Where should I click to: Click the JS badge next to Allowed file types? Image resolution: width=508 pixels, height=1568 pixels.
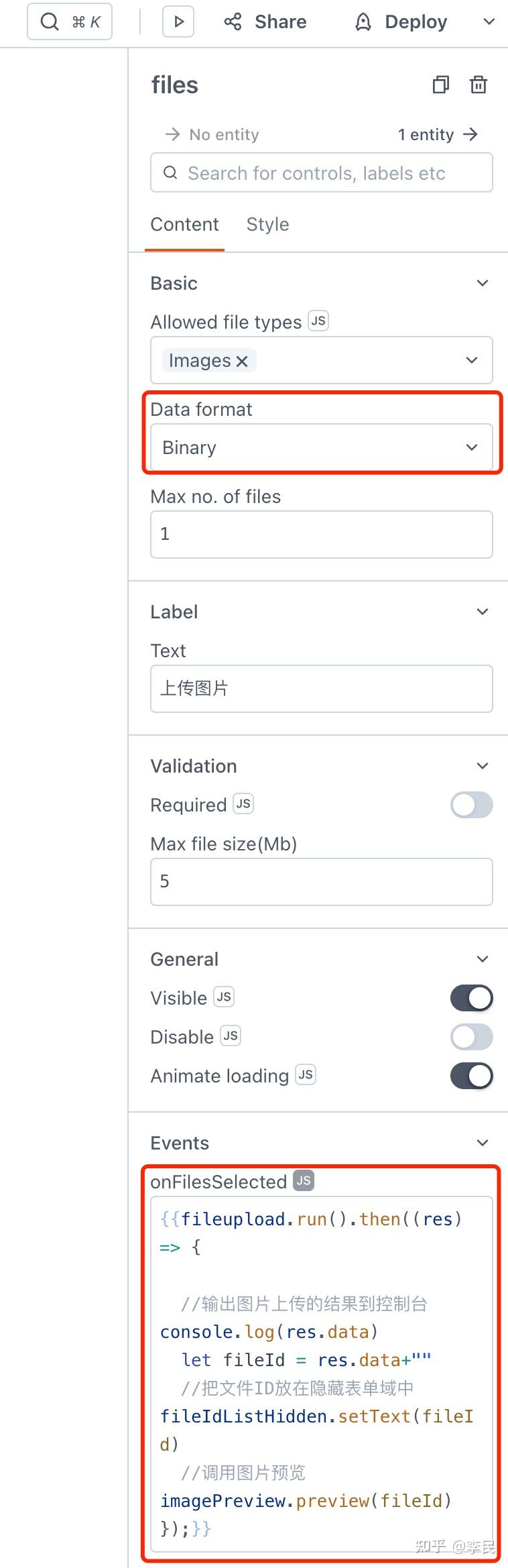tap(318, 321)
